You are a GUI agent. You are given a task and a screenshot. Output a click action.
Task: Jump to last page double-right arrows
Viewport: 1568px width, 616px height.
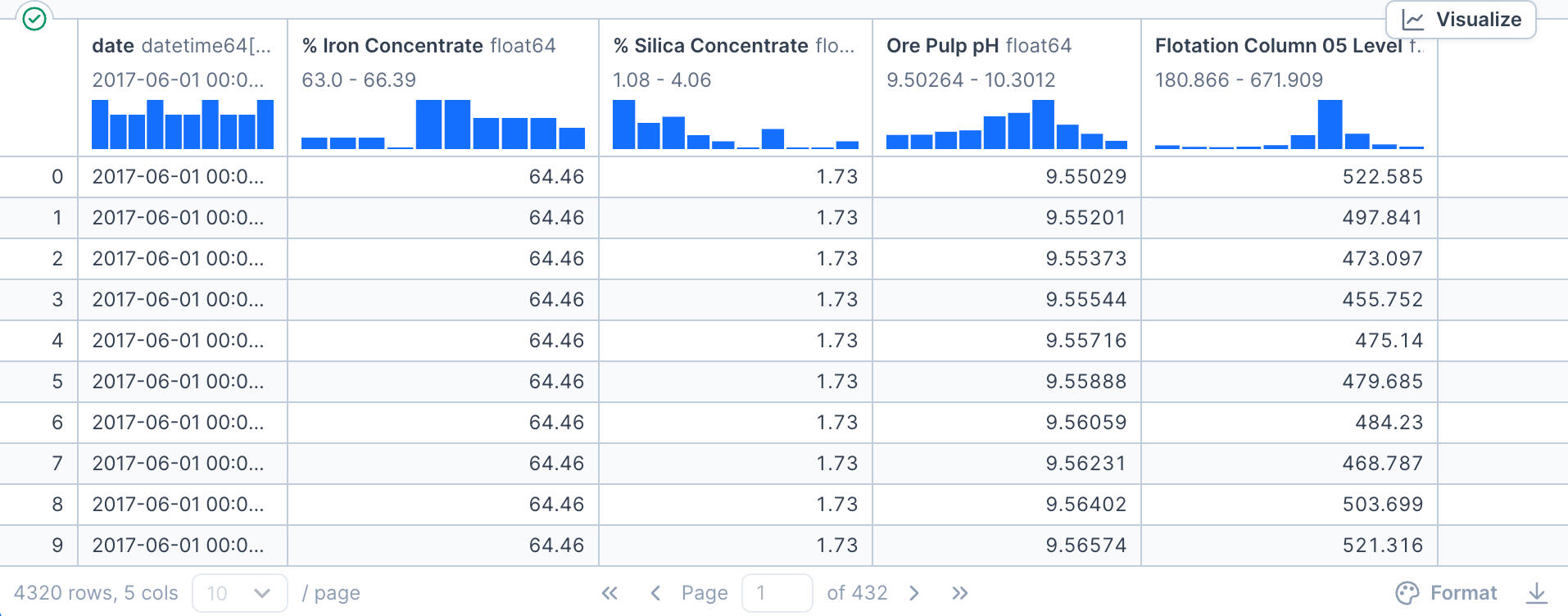click(960, 593)
